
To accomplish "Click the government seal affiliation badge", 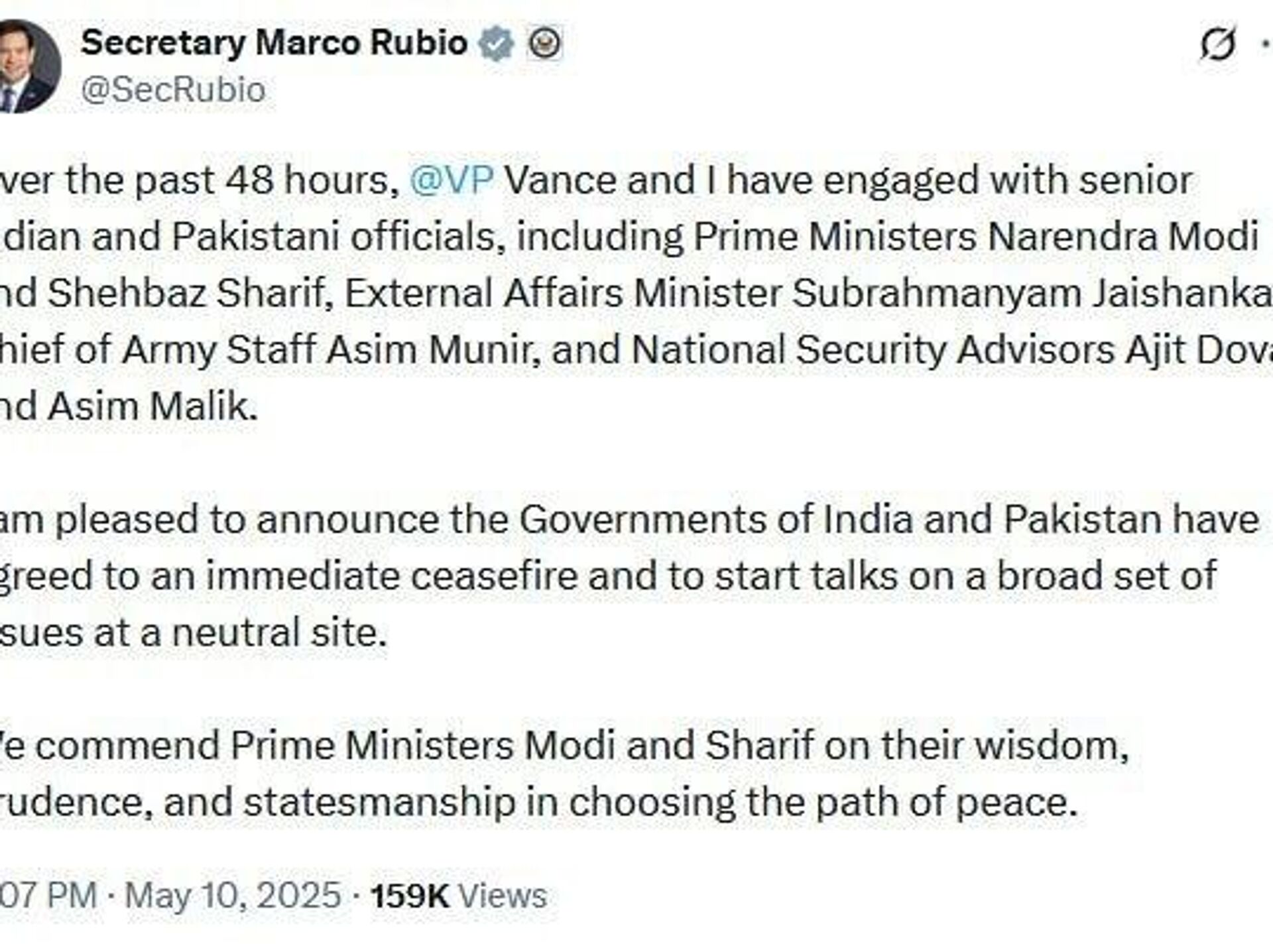I will click(545, 44).
